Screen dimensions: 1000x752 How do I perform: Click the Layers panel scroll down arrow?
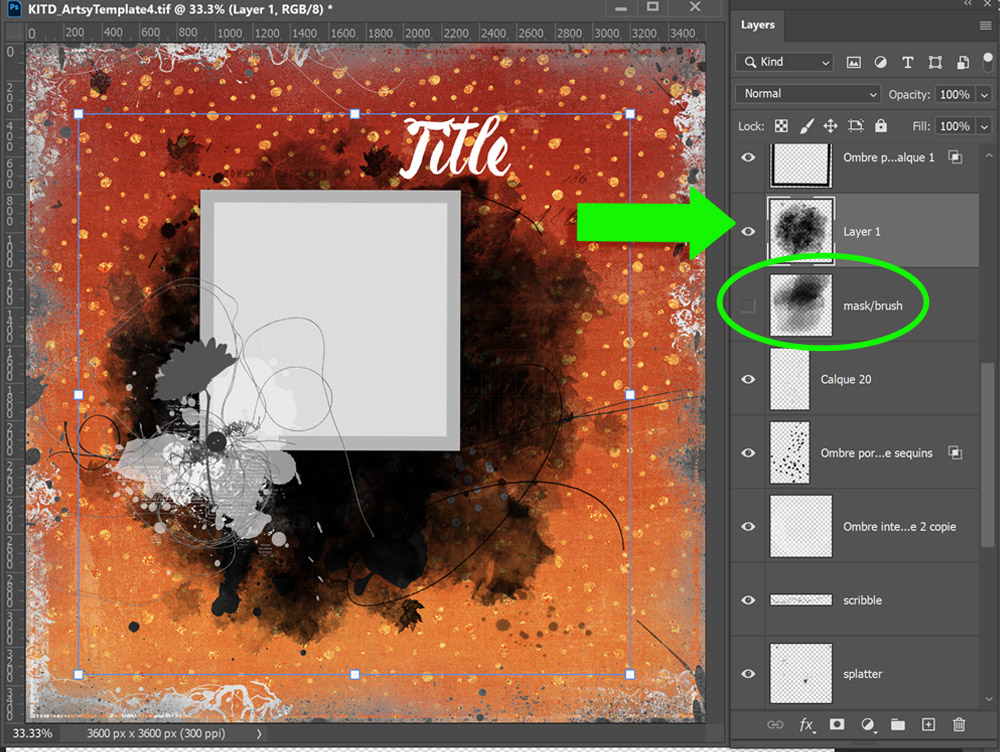pos(989,699)
